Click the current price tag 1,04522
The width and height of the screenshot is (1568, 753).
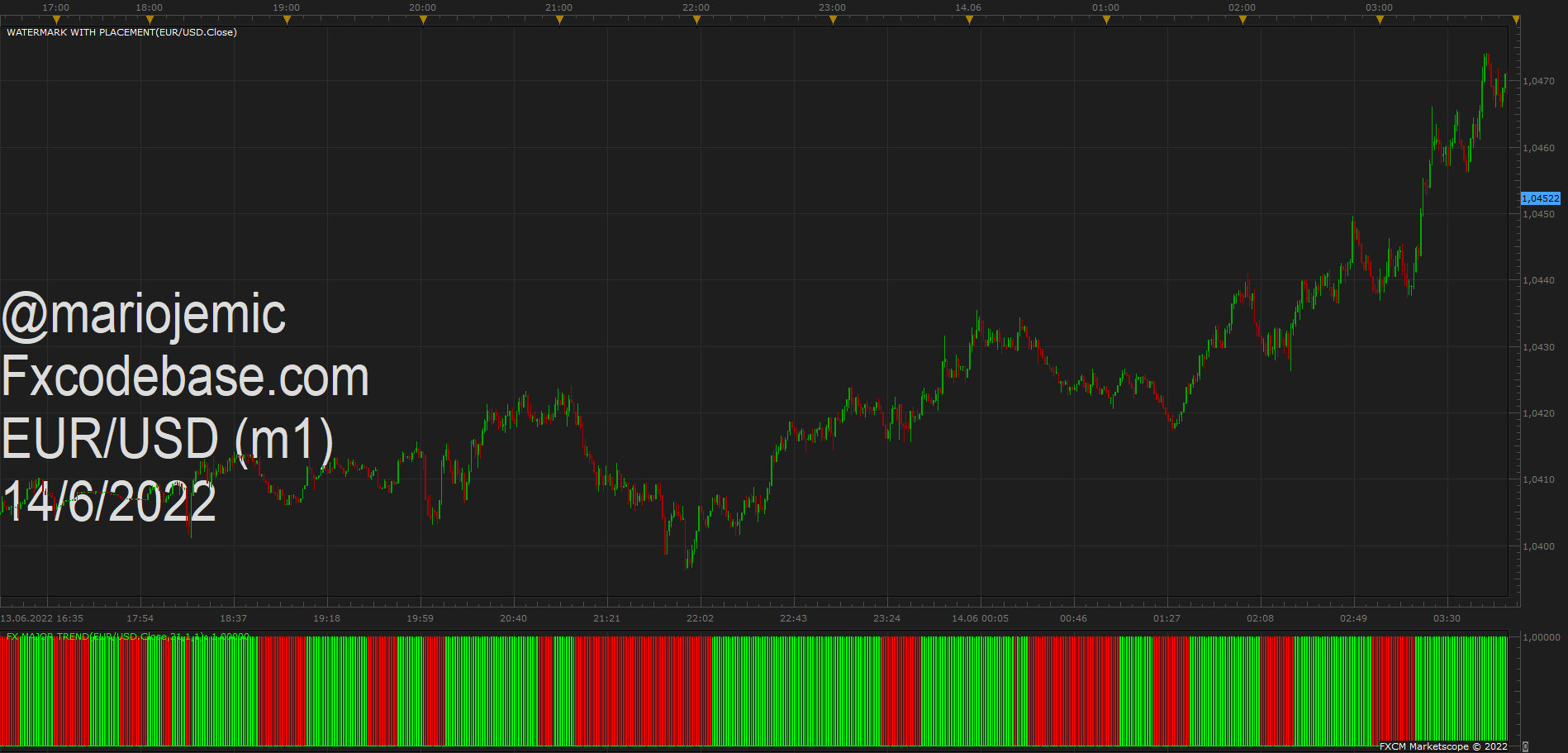coord(1541,198)
